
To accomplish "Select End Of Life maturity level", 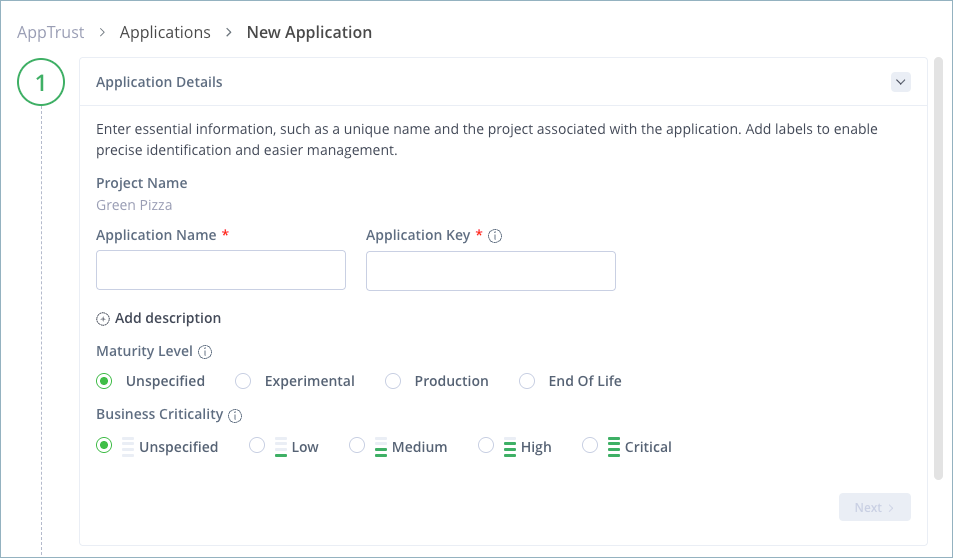I will click(527, 381).
